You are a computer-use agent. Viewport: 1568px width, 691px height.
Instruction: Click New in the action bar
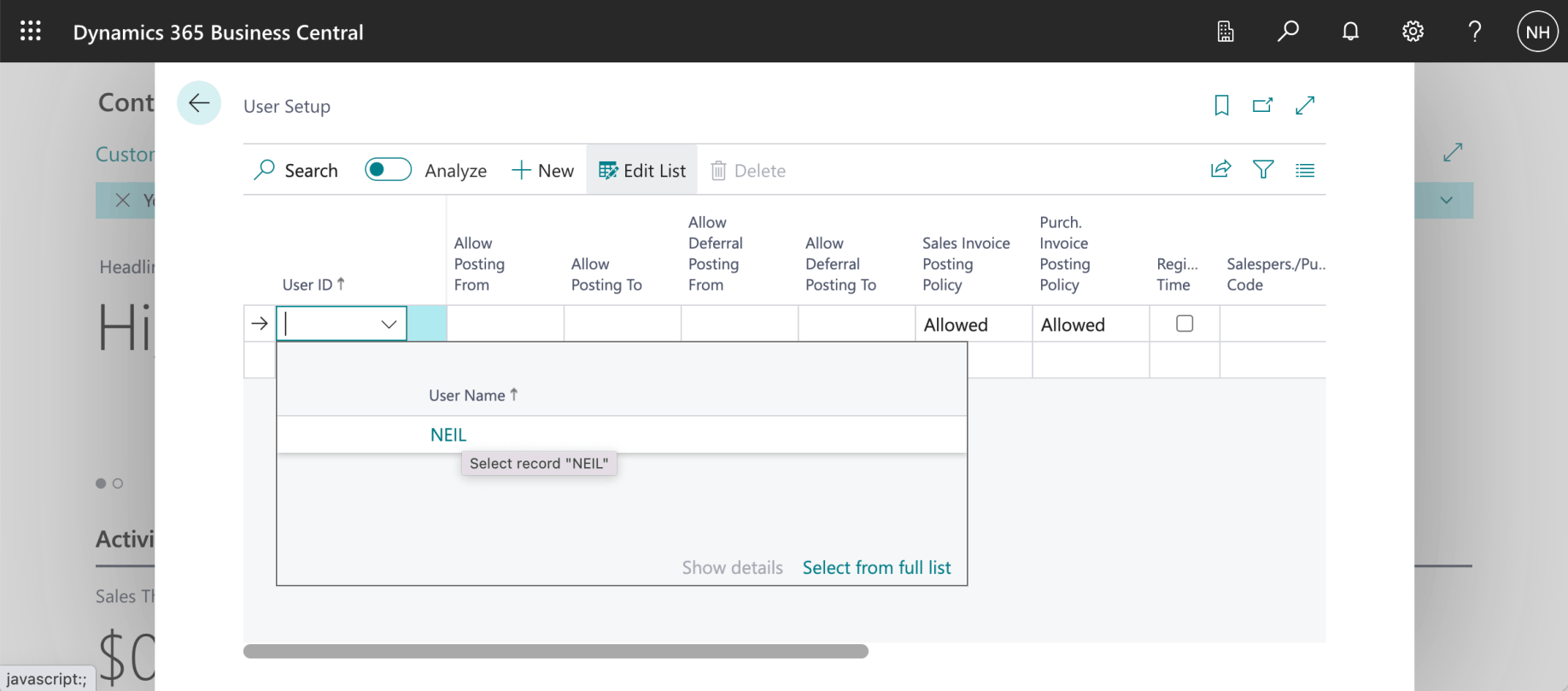[x=543, y=171]
